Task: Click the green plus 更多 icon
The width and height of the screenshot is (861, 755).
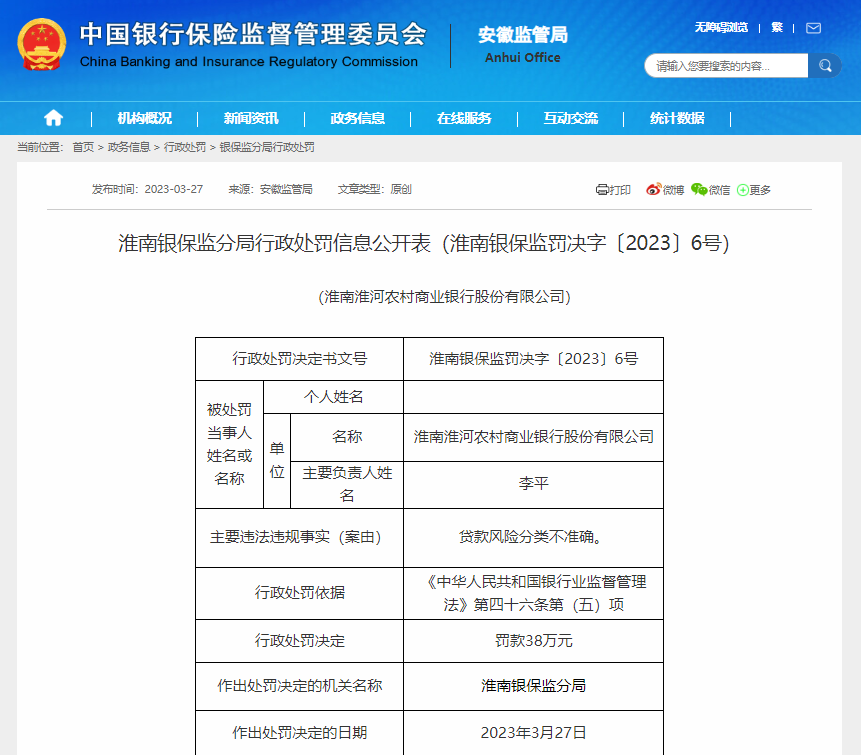Action: tap(742, 190)
